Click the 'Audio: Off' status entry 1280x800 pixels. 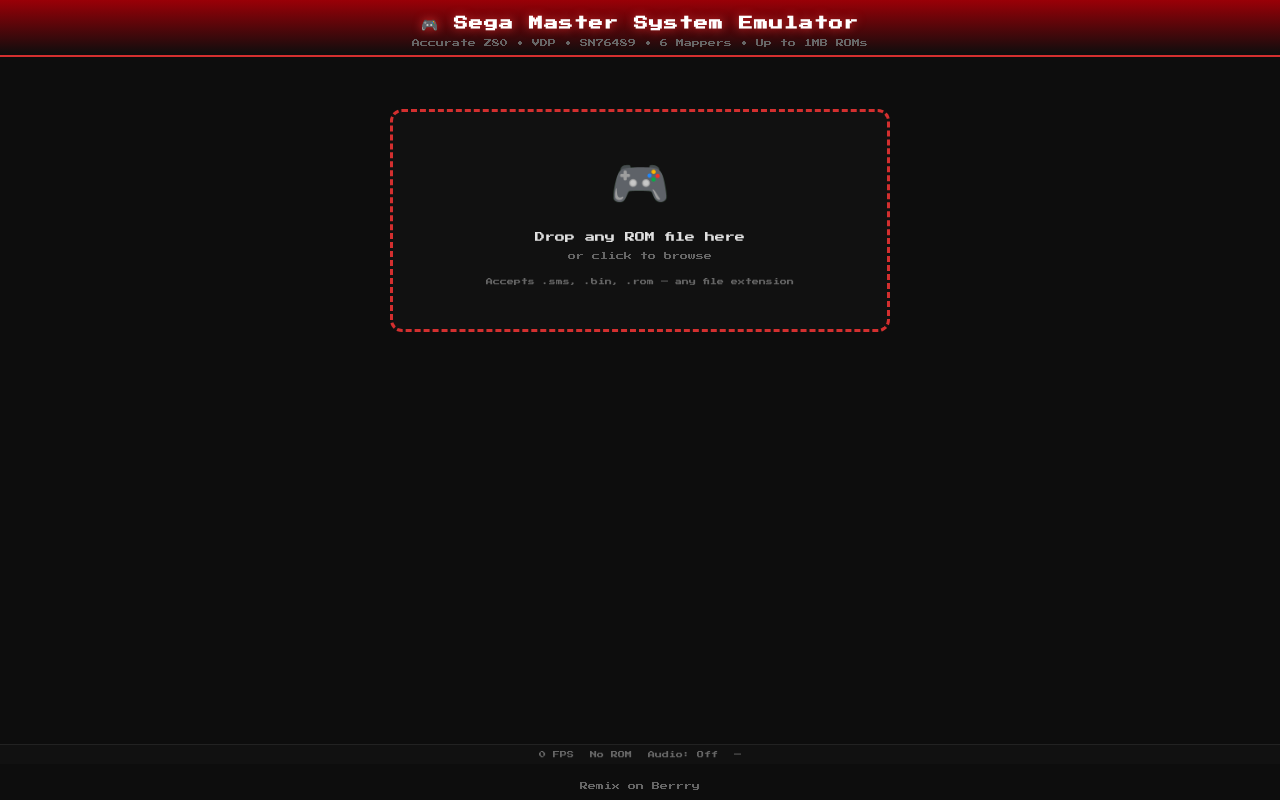[683, 755]
